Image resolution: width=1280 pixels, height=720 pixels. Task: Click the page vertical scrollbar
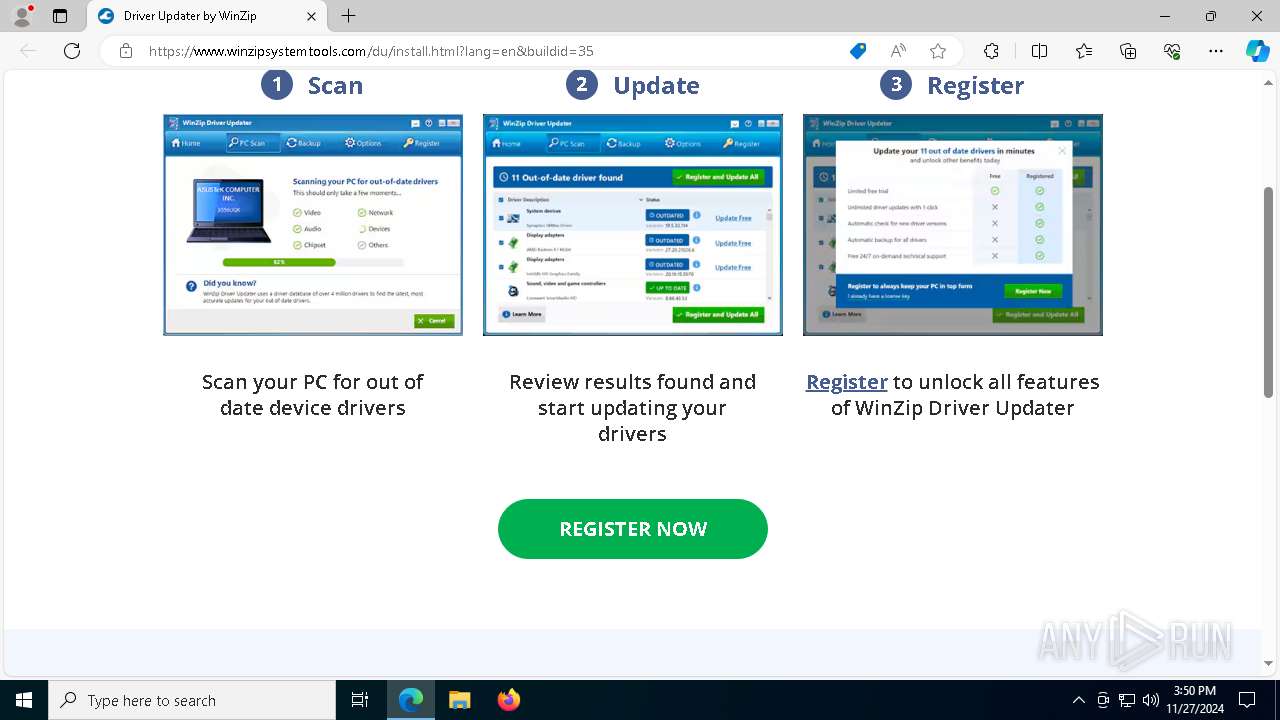pos(1269,292)
